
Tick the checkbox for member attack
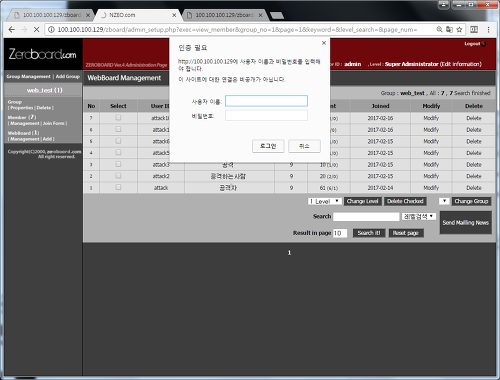(118, 187)
